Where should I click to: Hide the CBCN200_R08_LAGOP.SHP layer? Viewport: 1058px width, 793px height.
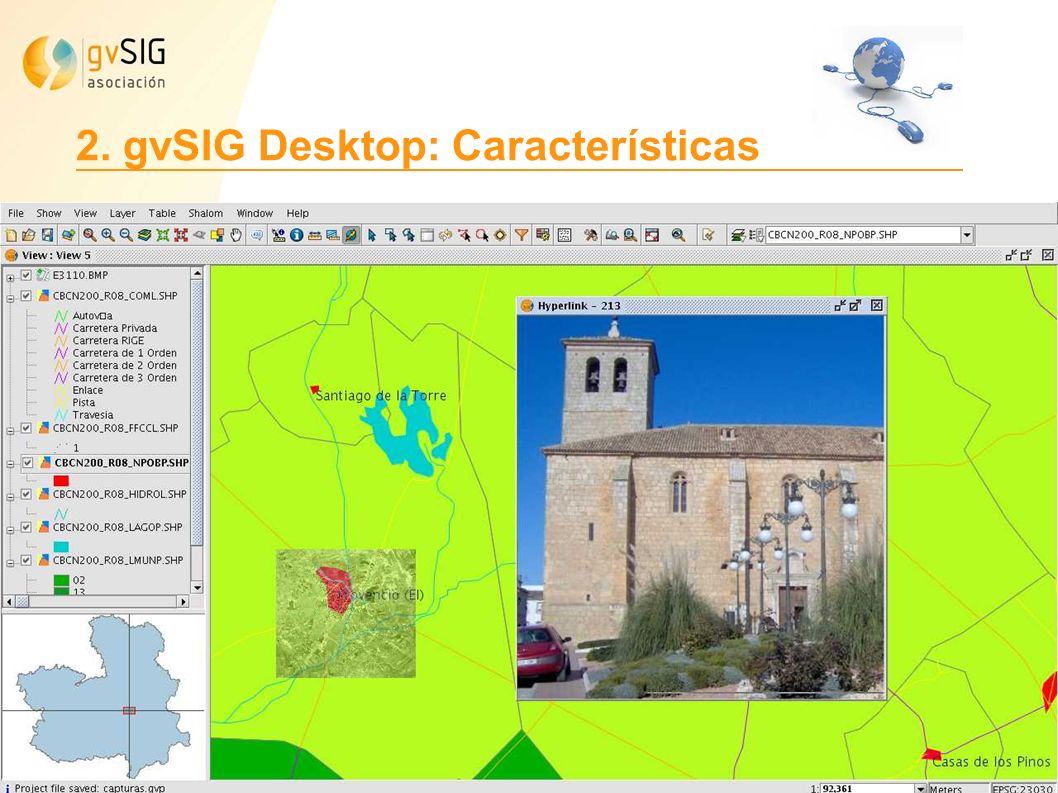(26, 527)
